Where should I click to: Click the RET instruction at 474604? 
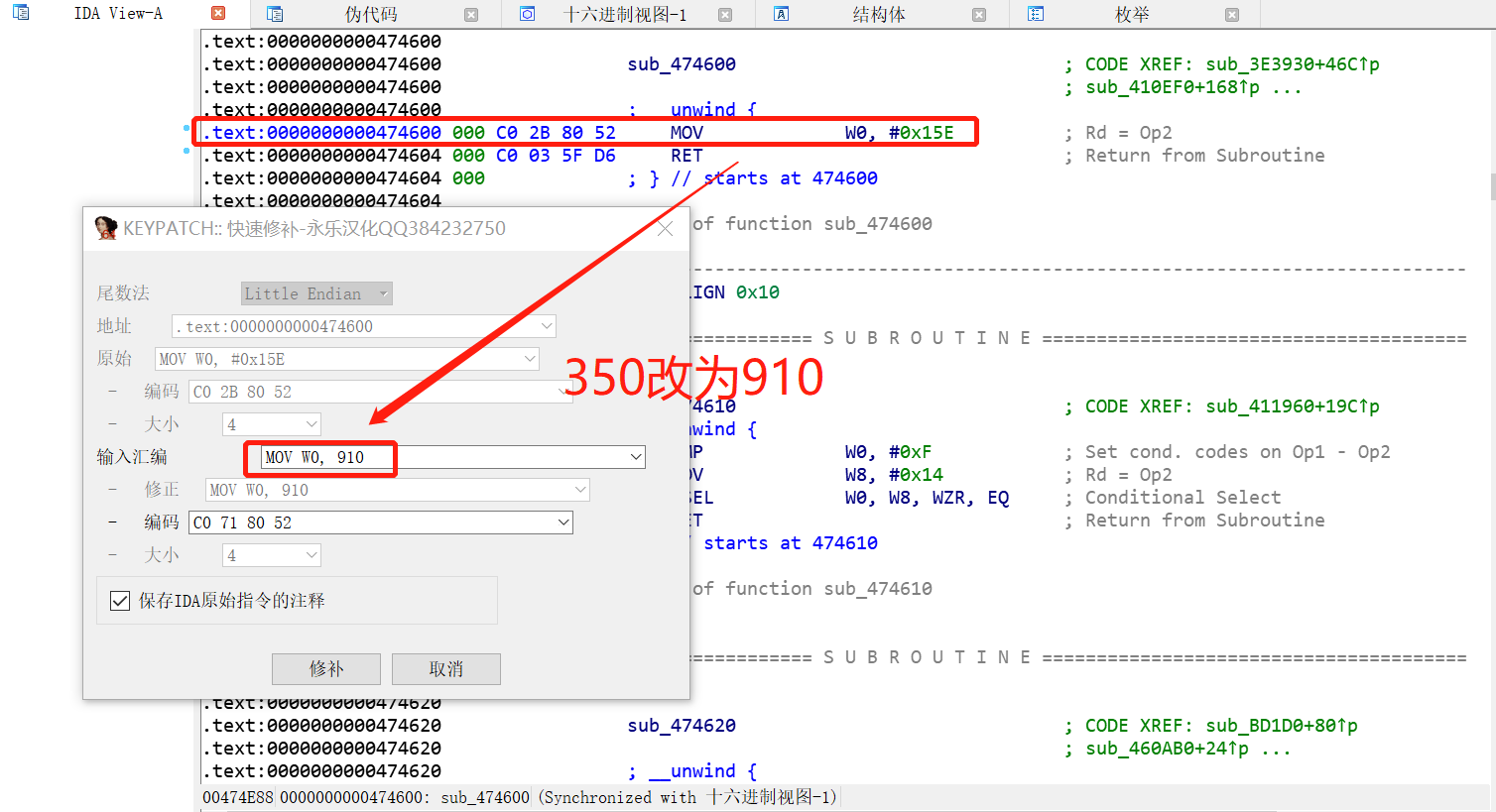click(686, 156)
